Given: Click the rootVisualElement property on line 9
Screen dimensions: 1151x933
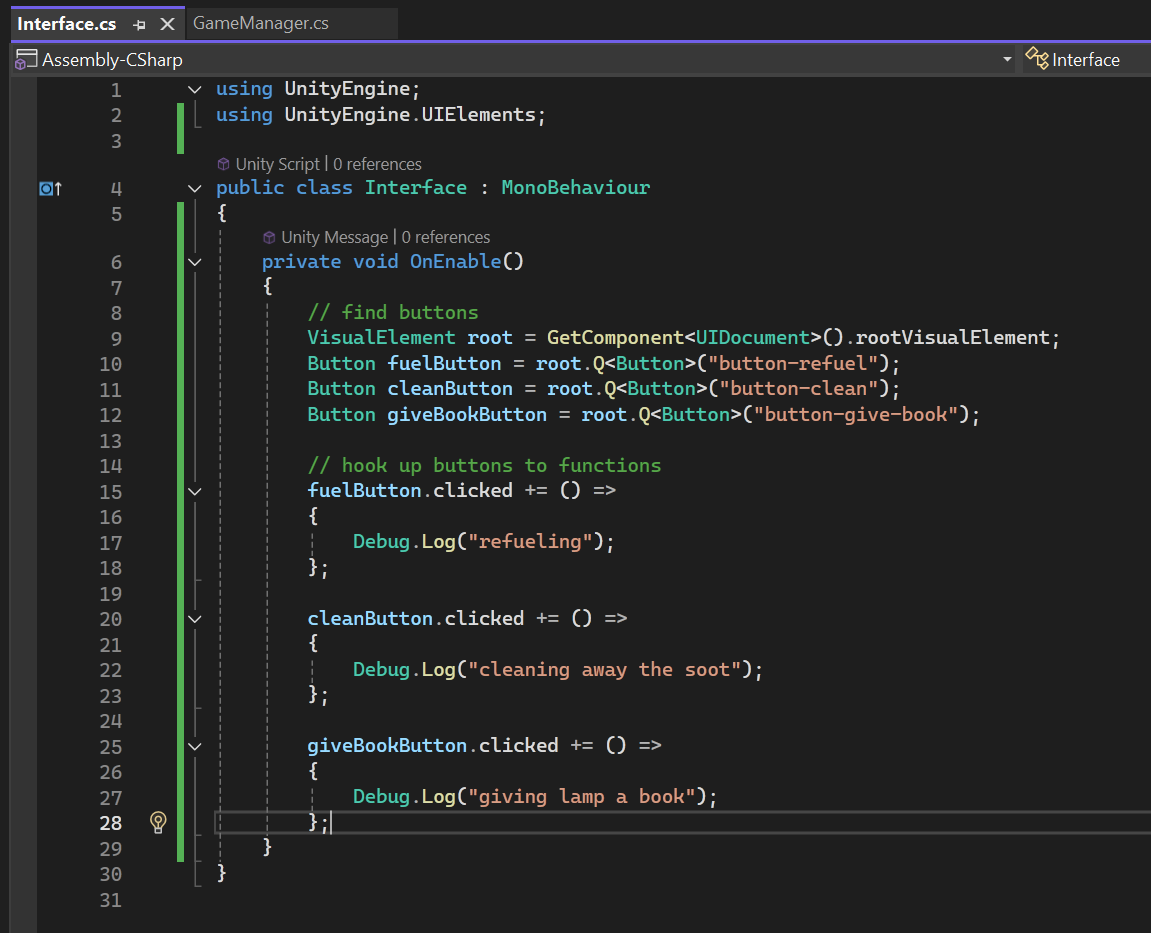Looking at the screenshot, I should pos(953,338).
